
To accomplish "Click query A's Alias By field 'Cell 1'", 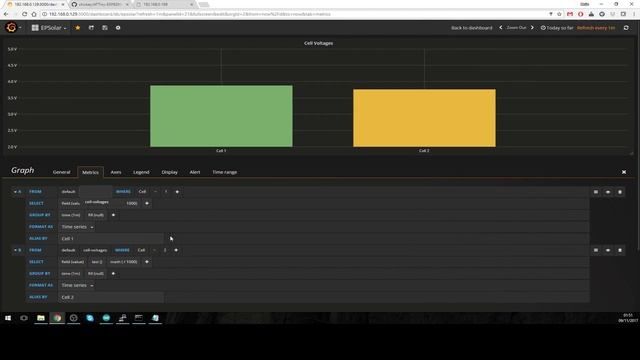I will click(111, 239).
